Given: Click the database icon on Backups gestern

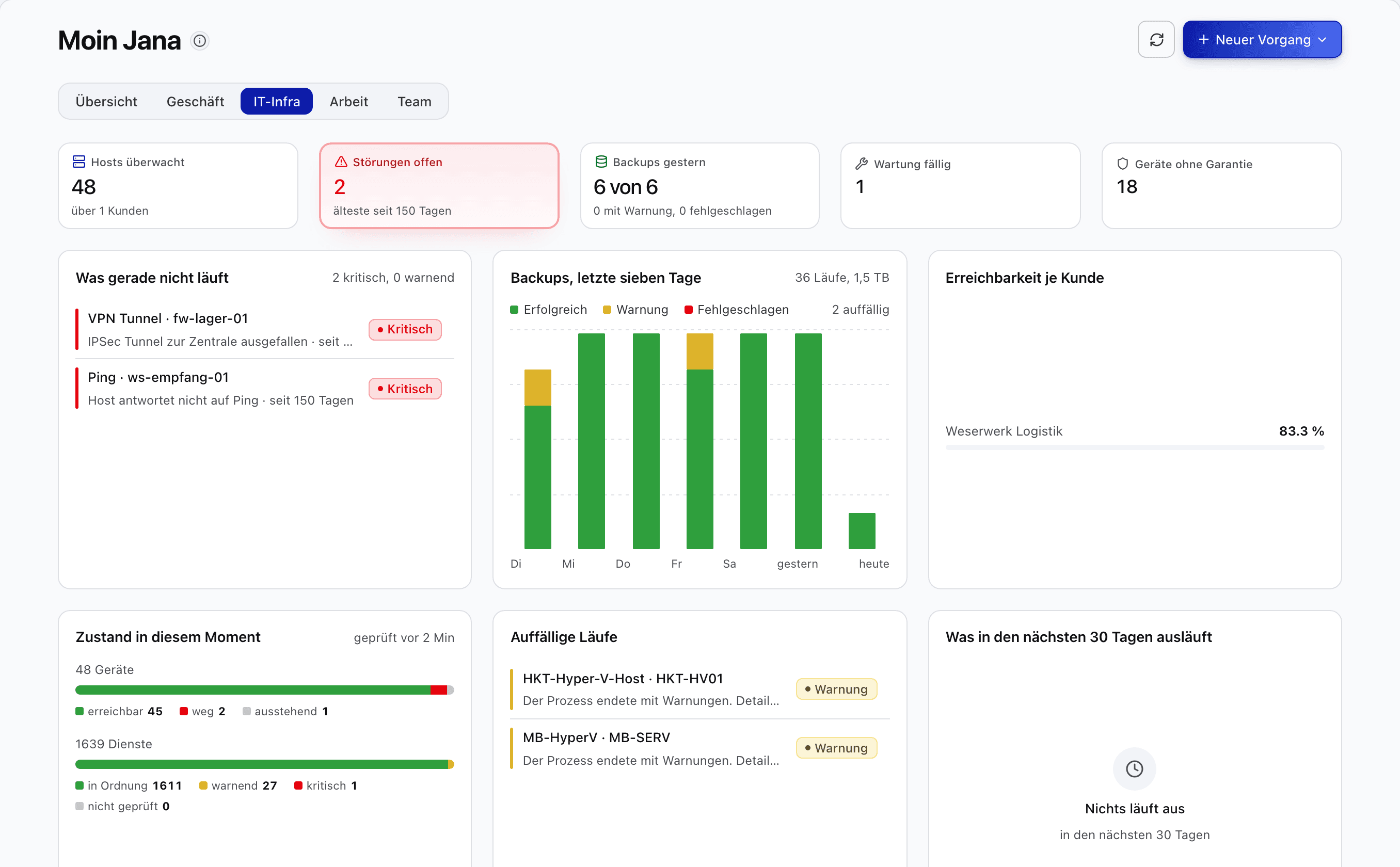Looking at the screenshot, I should [600, 162].
